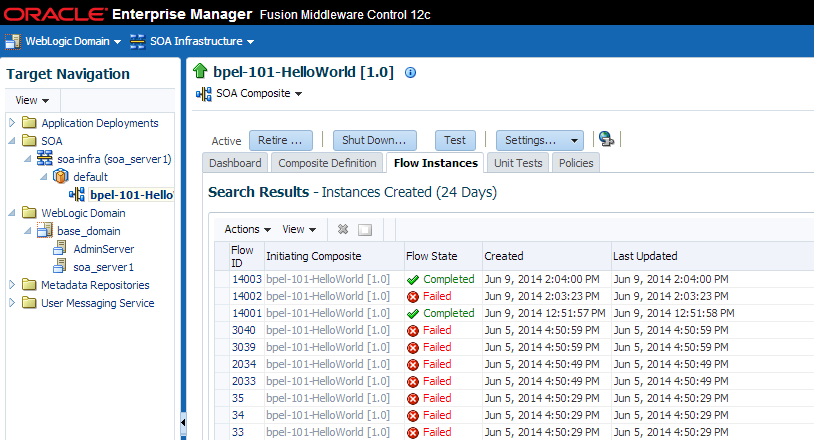Select the Application Deployments folder icon
Screen dimensions: 814x440
[x=29, y=122]
